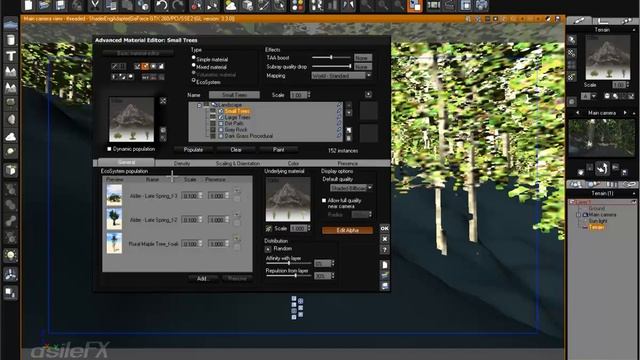
Task: Open the Color tab
Action: [293, 163]
